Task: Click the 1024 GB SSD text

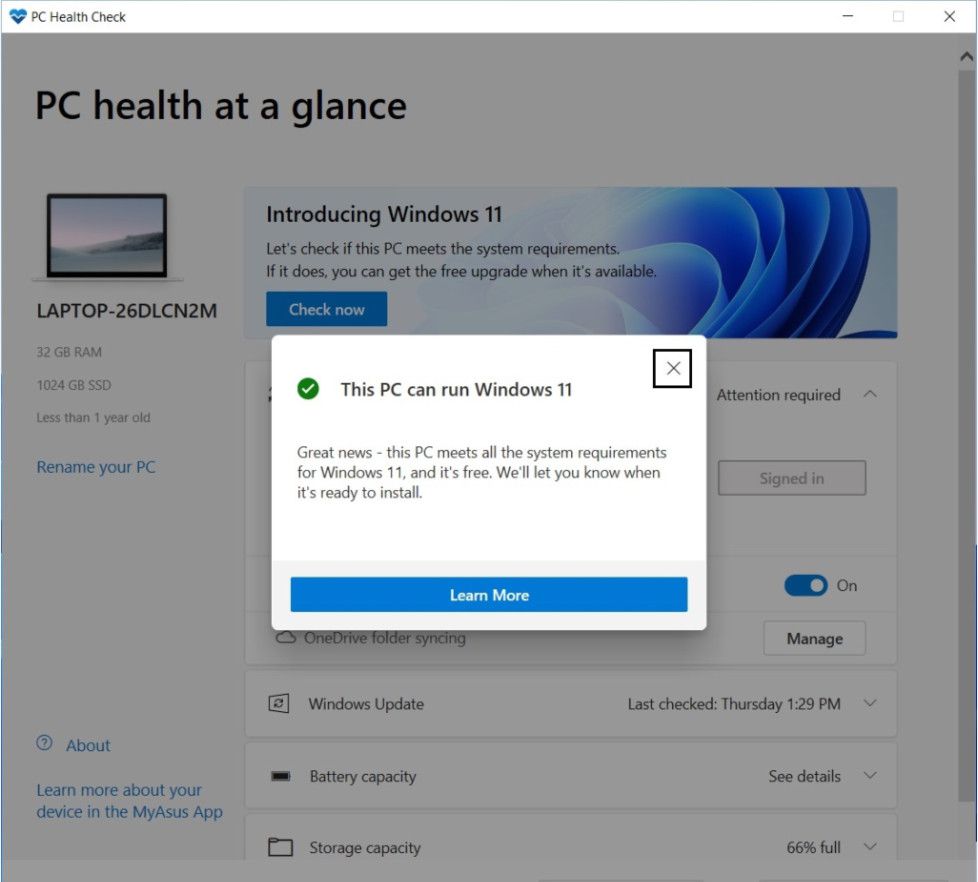Action: [74, 385]
